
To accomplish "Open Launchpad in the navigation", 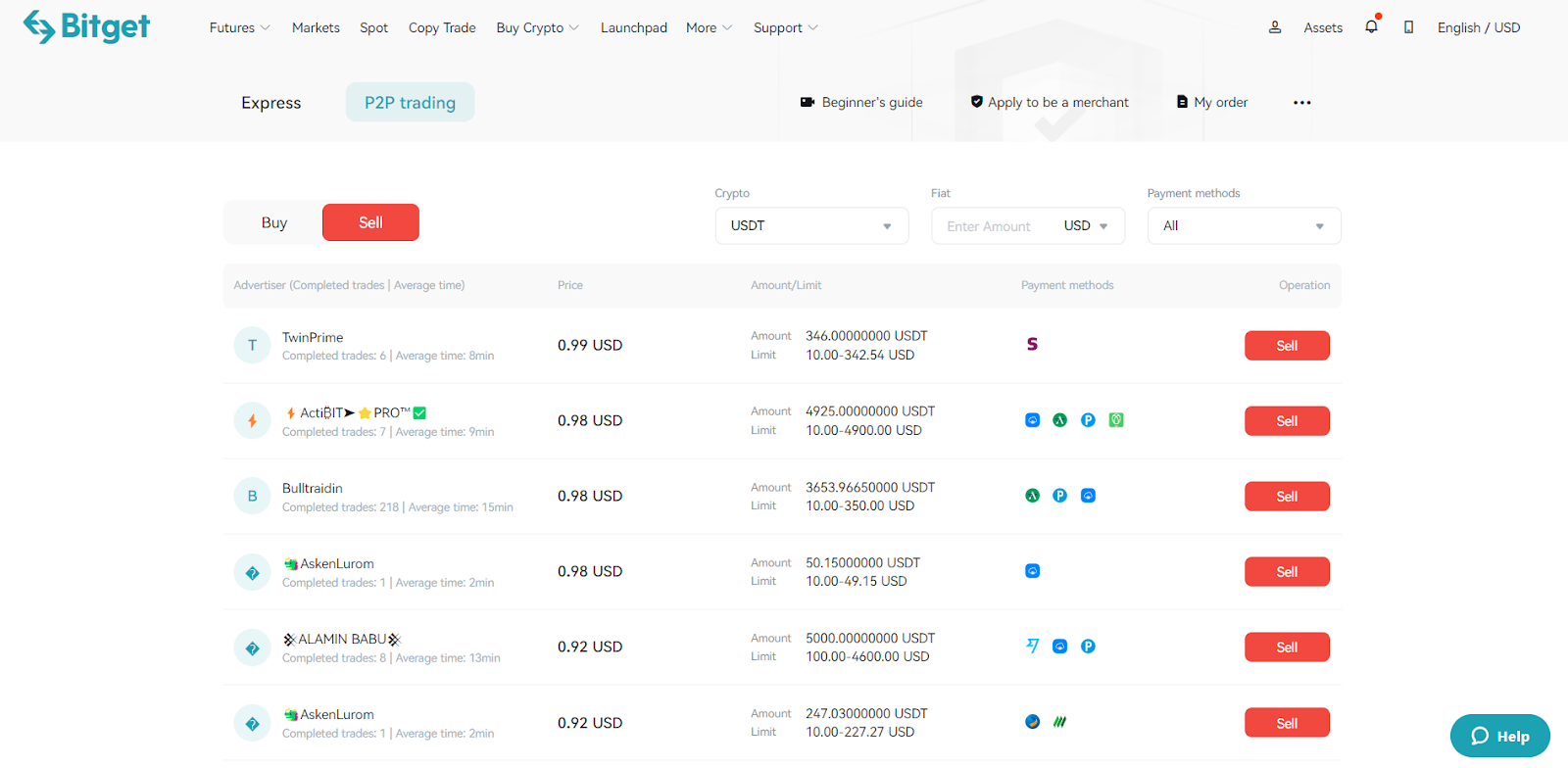I will (x=634, y=27).
